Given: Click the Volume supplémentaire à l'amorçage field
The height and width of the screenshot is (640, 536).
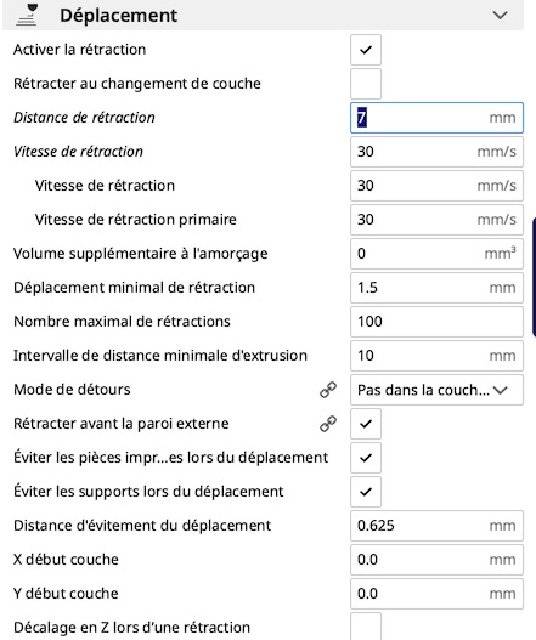Looking at the screenshot, I should (x=437, y=253).
